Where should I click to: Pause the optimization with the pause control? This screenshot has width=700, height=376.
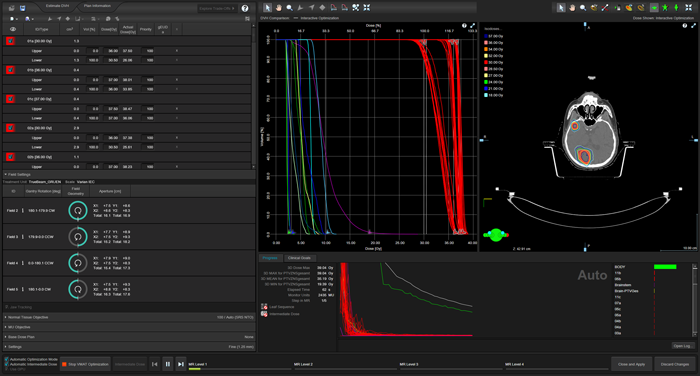click(x=167, y=364)
